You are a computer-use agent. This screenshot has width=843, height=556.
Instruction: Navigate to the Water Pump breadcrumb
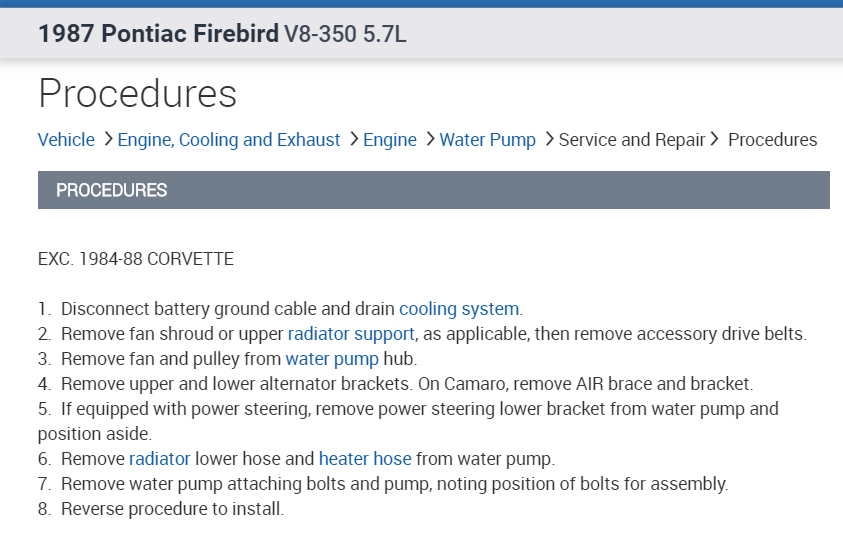[488, 140]
